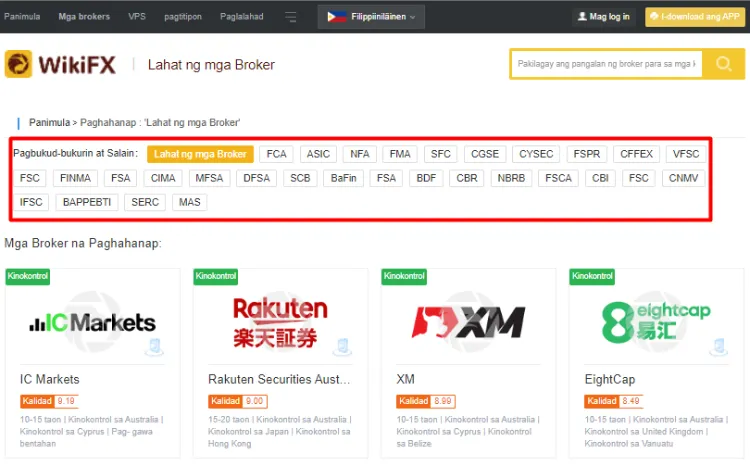Open Mga brokers in top navigation

point(84,17)
